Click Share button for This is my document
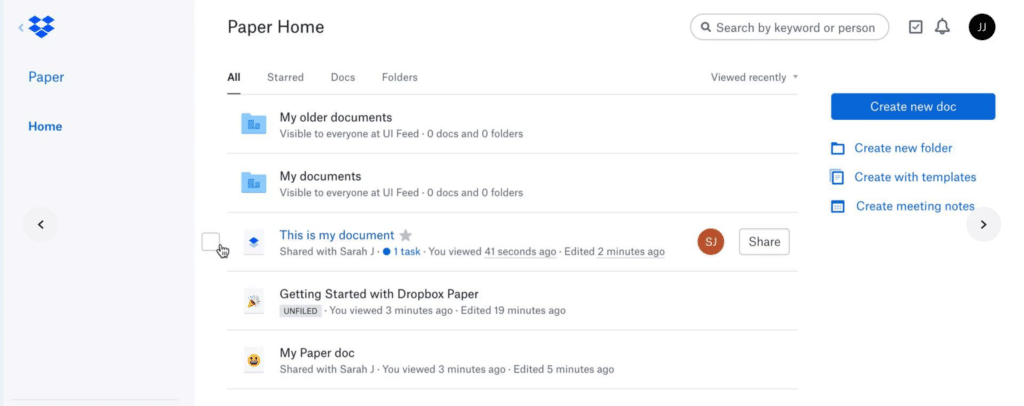The height and width of the screenshot is (406, 1024). [764, 242]
